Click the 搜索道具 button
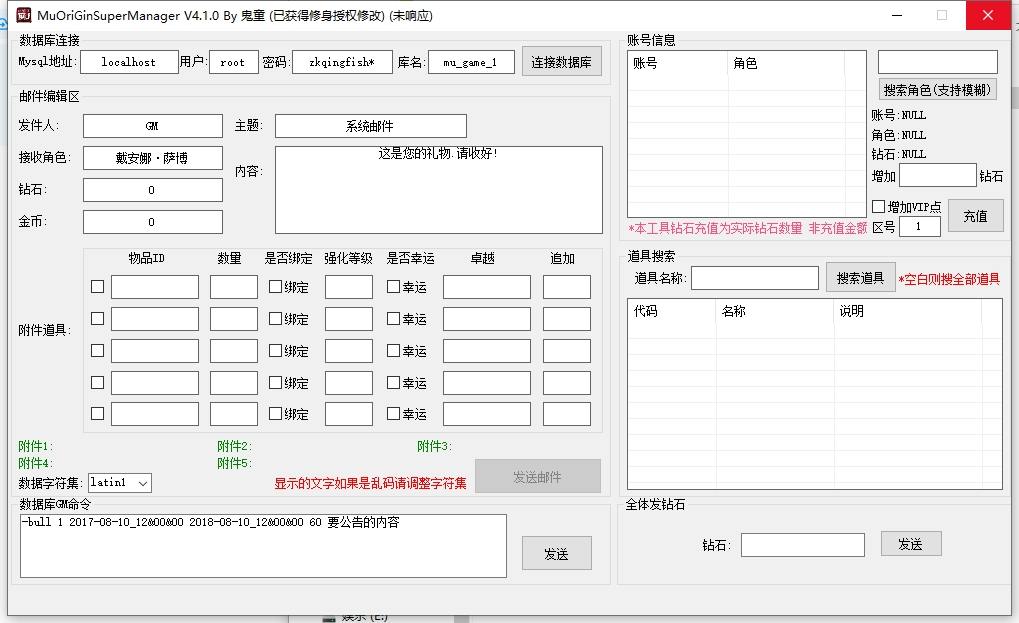Viewport: 1019px width, 623px height. (861, 278)
